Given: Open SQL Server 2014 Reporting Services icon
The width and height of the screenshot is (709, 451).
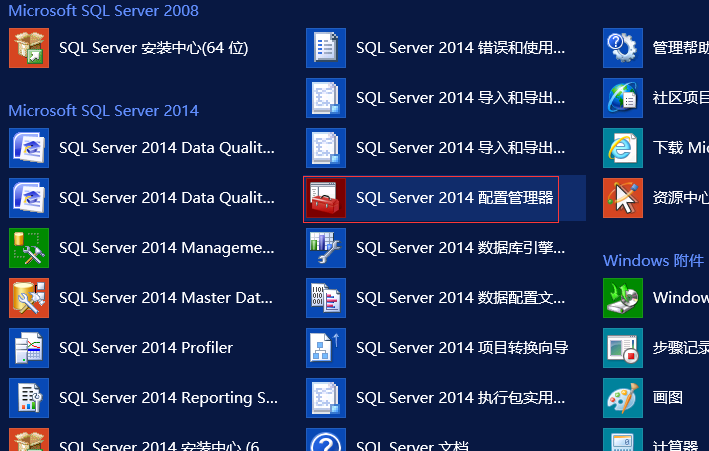Looking at the screenshot, I should (x=29, y=398).
